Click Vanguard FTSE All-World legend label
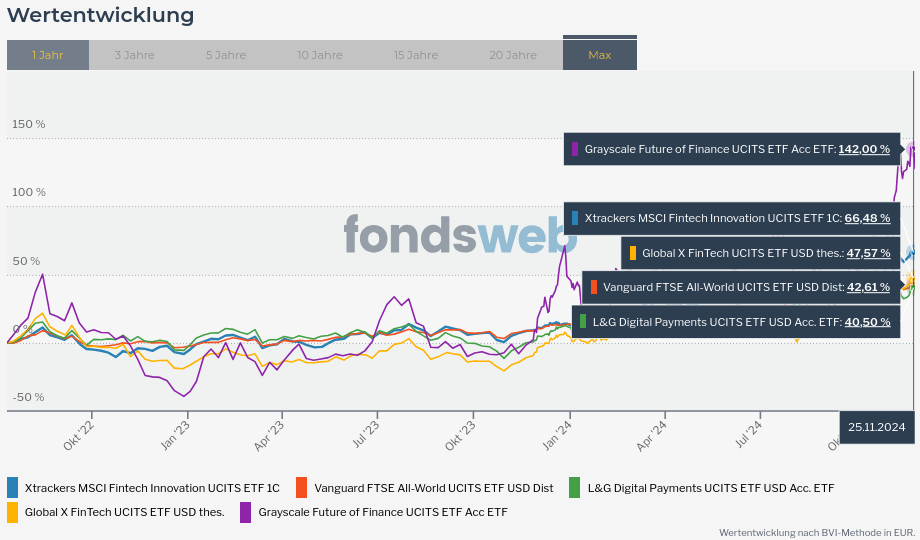The width and height of the screenshot is (920, 540). [433, 488]
